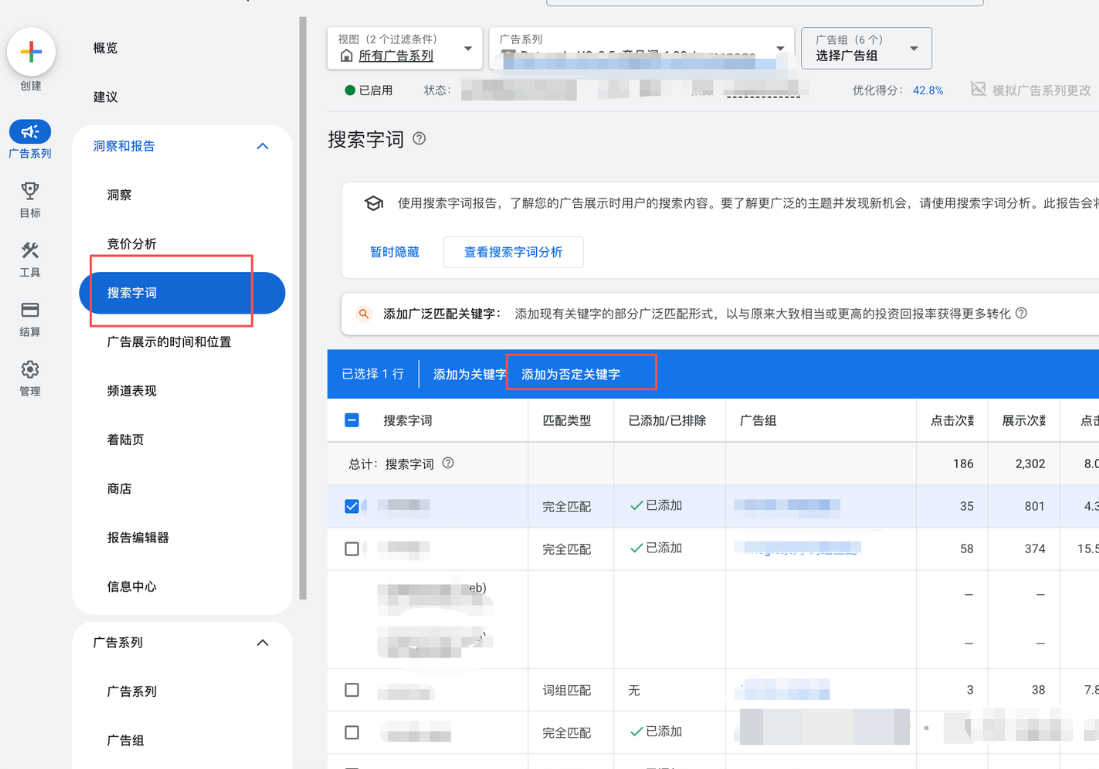The image size is (1099, 769).
Task: Open the 所有广告系列 view dropdown
Action: click(x=404, y=50)
